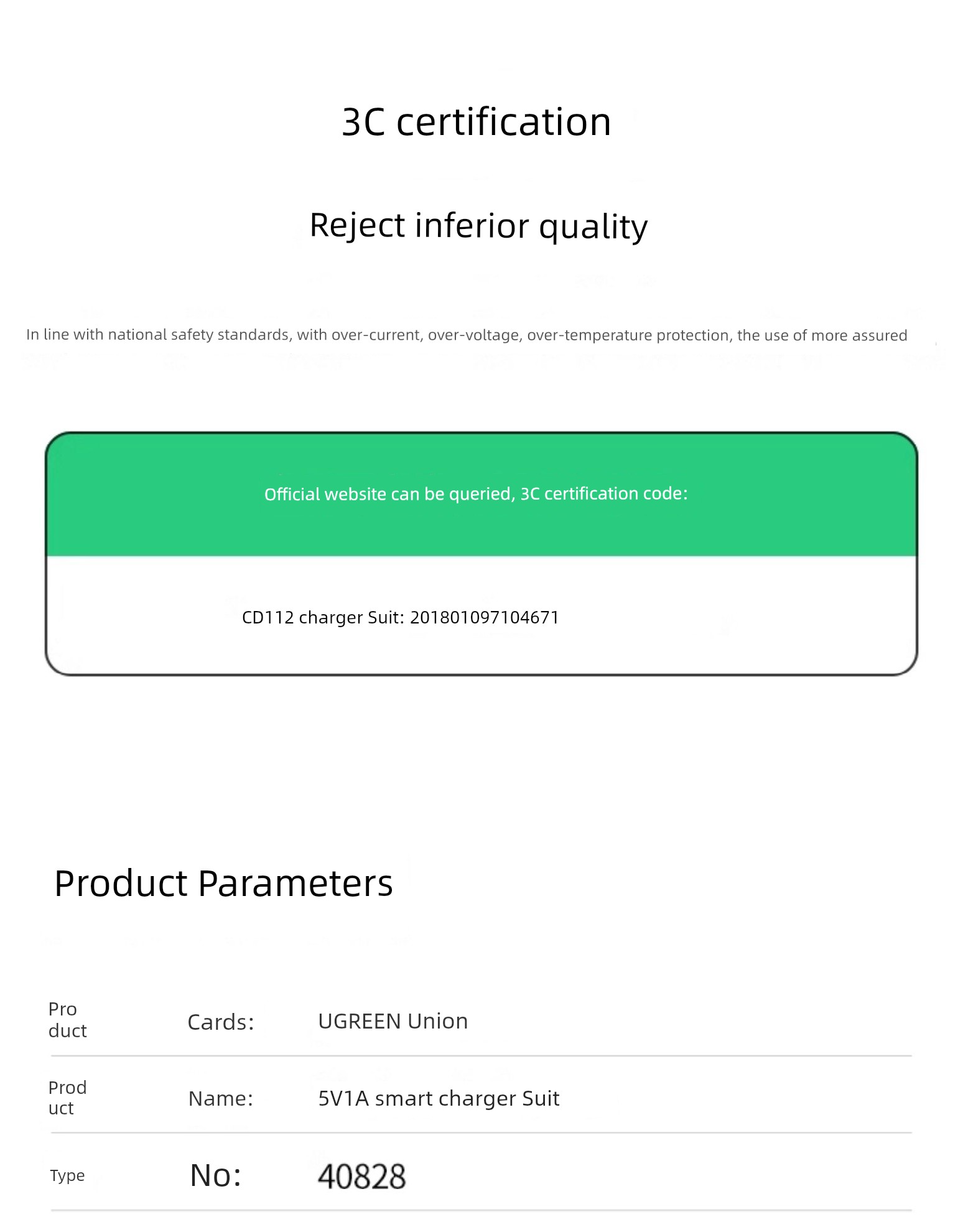Click the 'Reject inferior quality' subtitle
The image size is (963, 1232).
click(478, 226)
